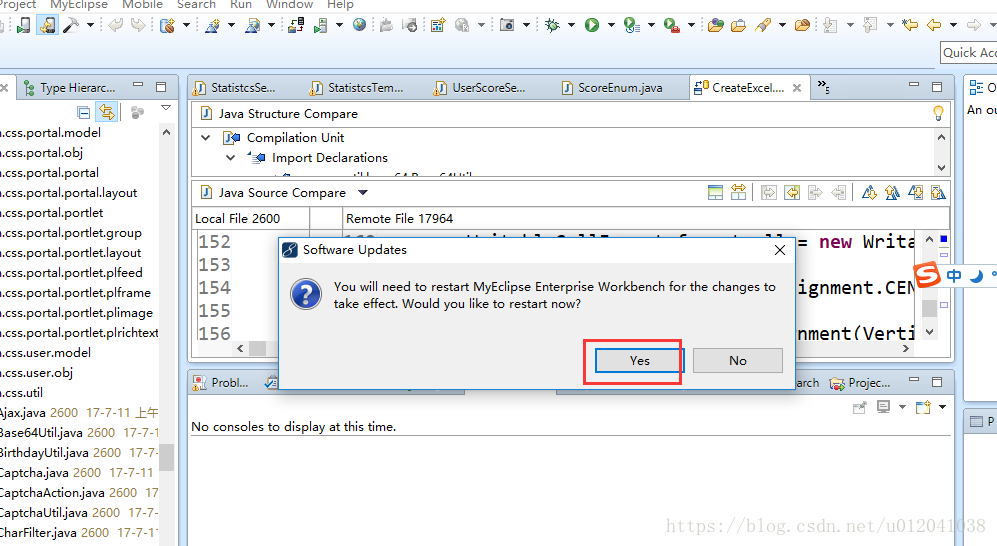Click the Run with coverage toolbar icon
This screenshot has width=997, height=546.
point(631,25)
